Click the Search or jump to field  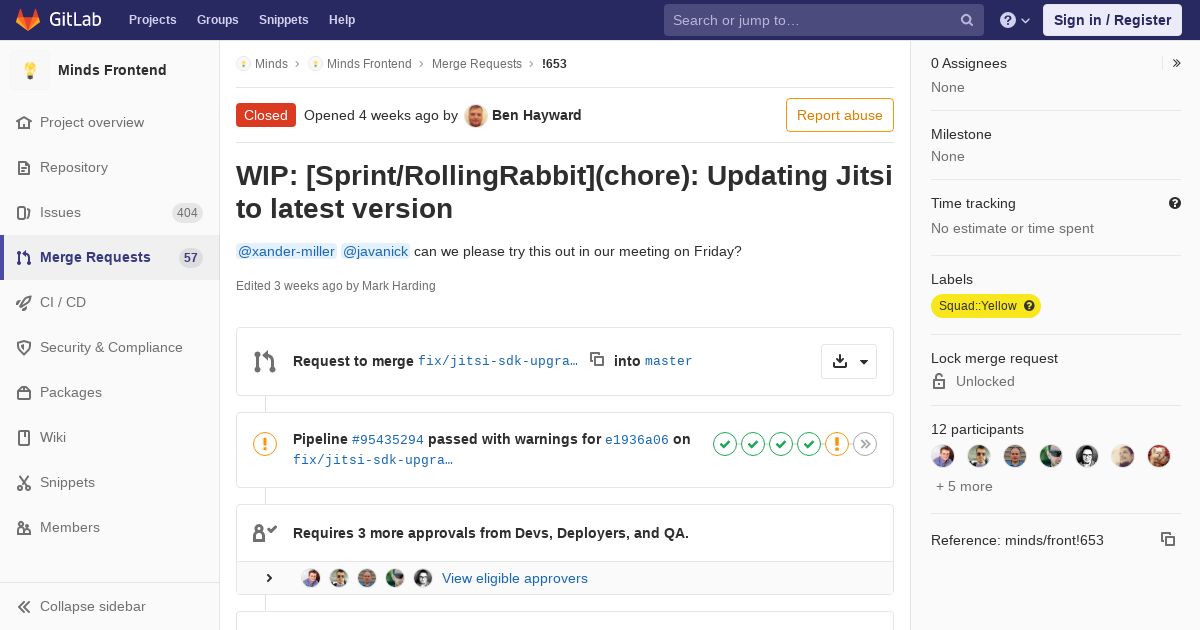[x=824, y=20]
